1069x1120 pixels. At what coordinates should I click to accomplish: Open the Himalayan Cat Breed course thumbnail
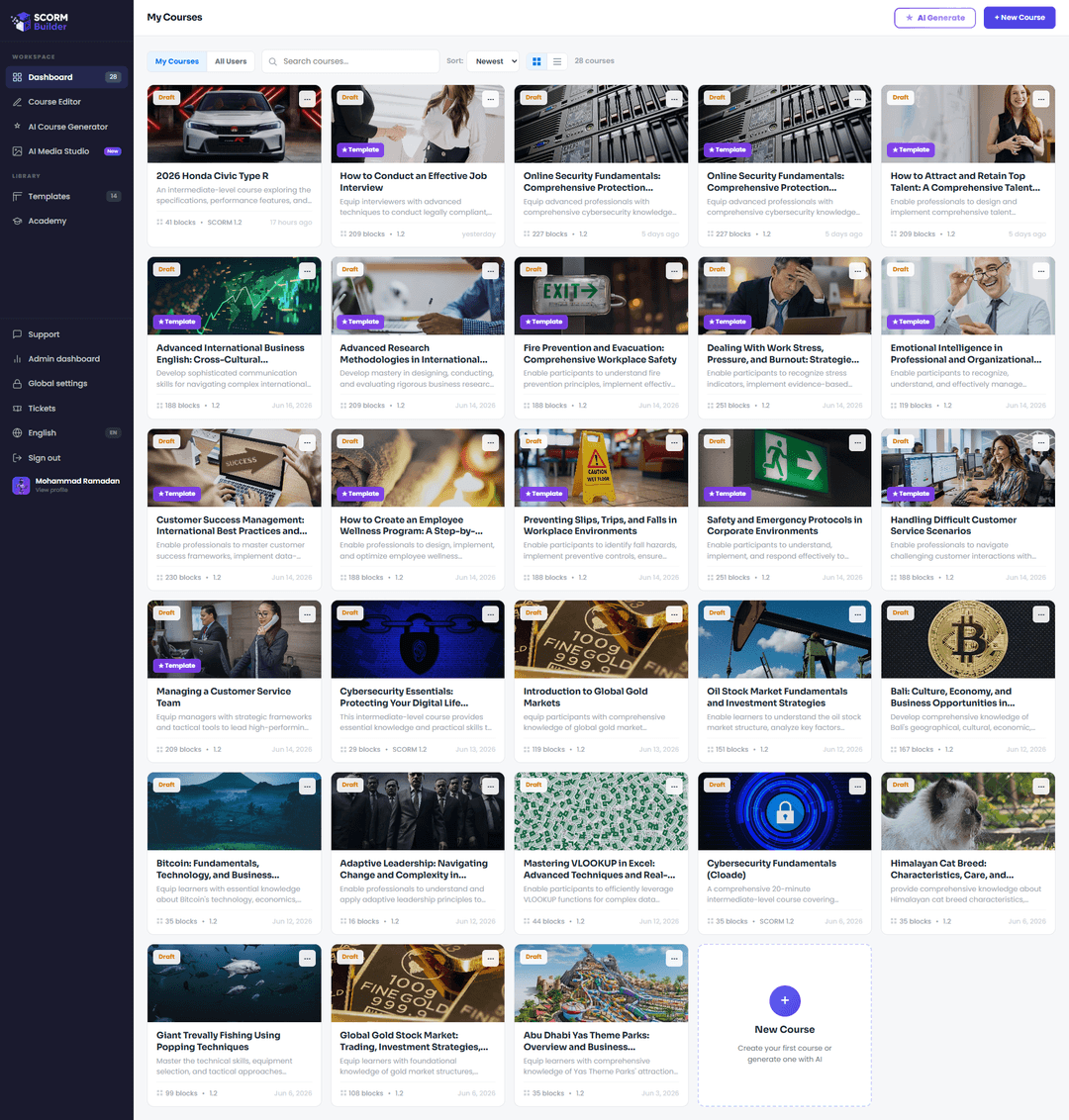pos(967,811)
